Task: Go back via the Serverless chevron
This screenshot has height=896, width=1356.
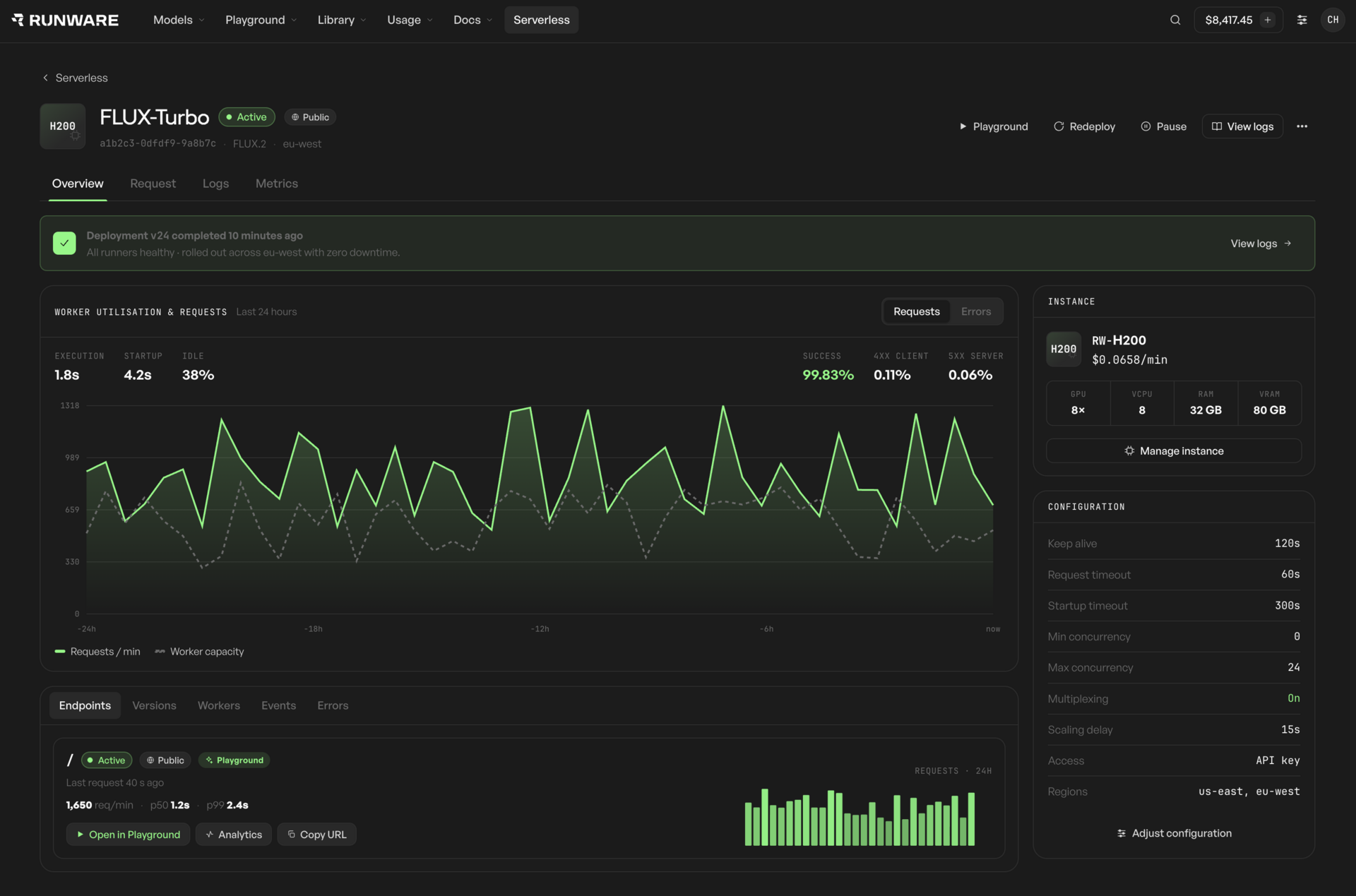Action: 45,78
